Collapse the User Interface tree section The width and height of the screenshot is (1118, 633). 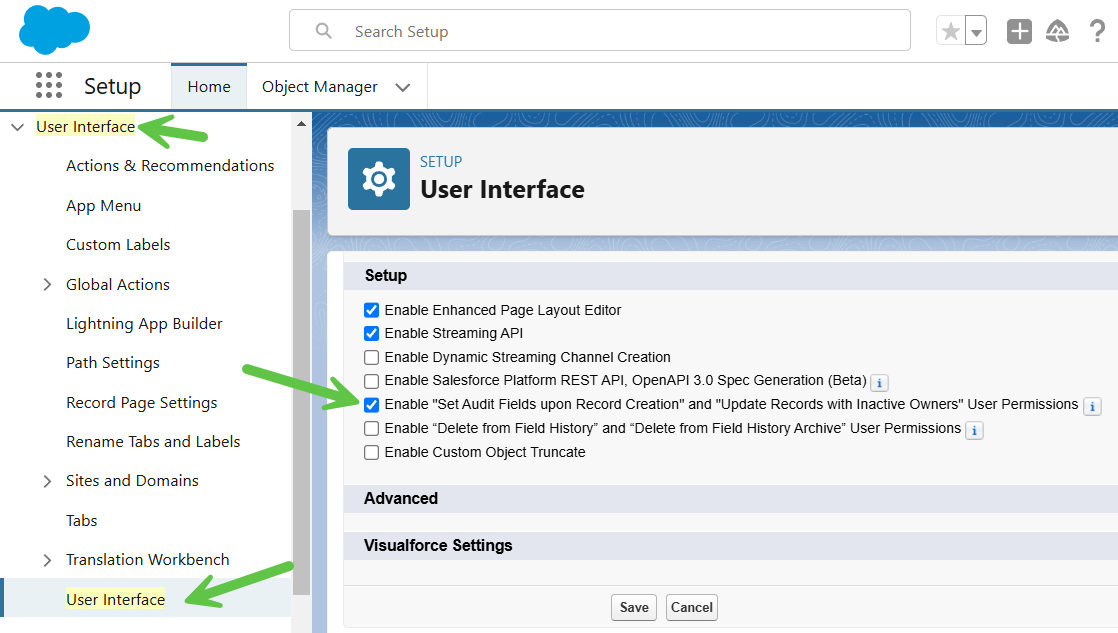18,127
